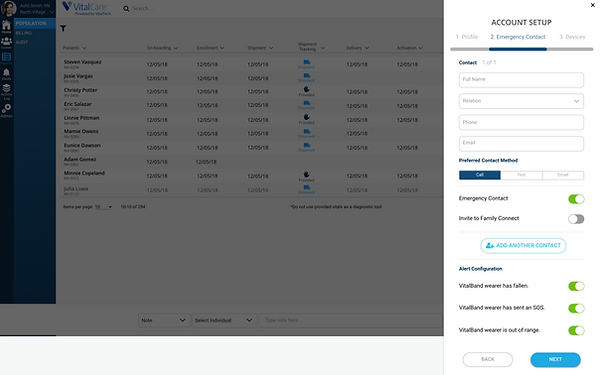Select the Reports list icon in sidebar

pos(6,57)
